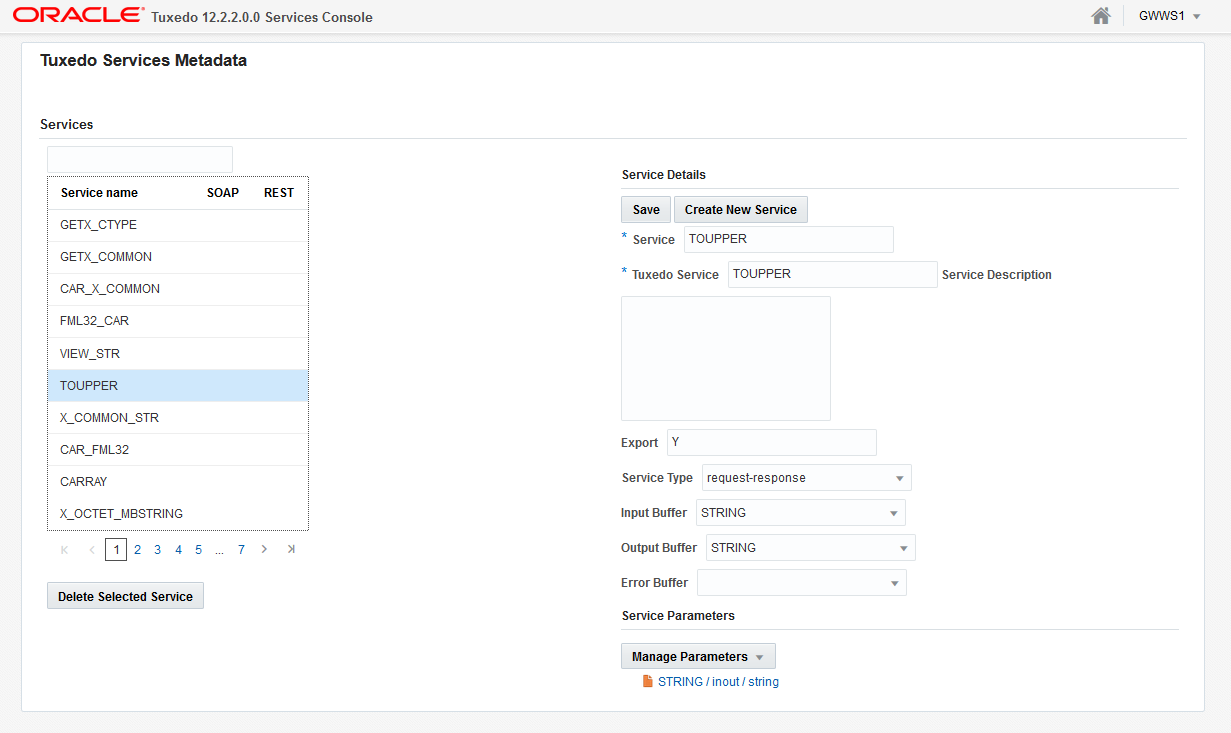Image resolution: width=1231 pixels, height=733 pixels.
Task: Open the GWWS1 dropdown menu
Action: click(x=1169, y=16)
